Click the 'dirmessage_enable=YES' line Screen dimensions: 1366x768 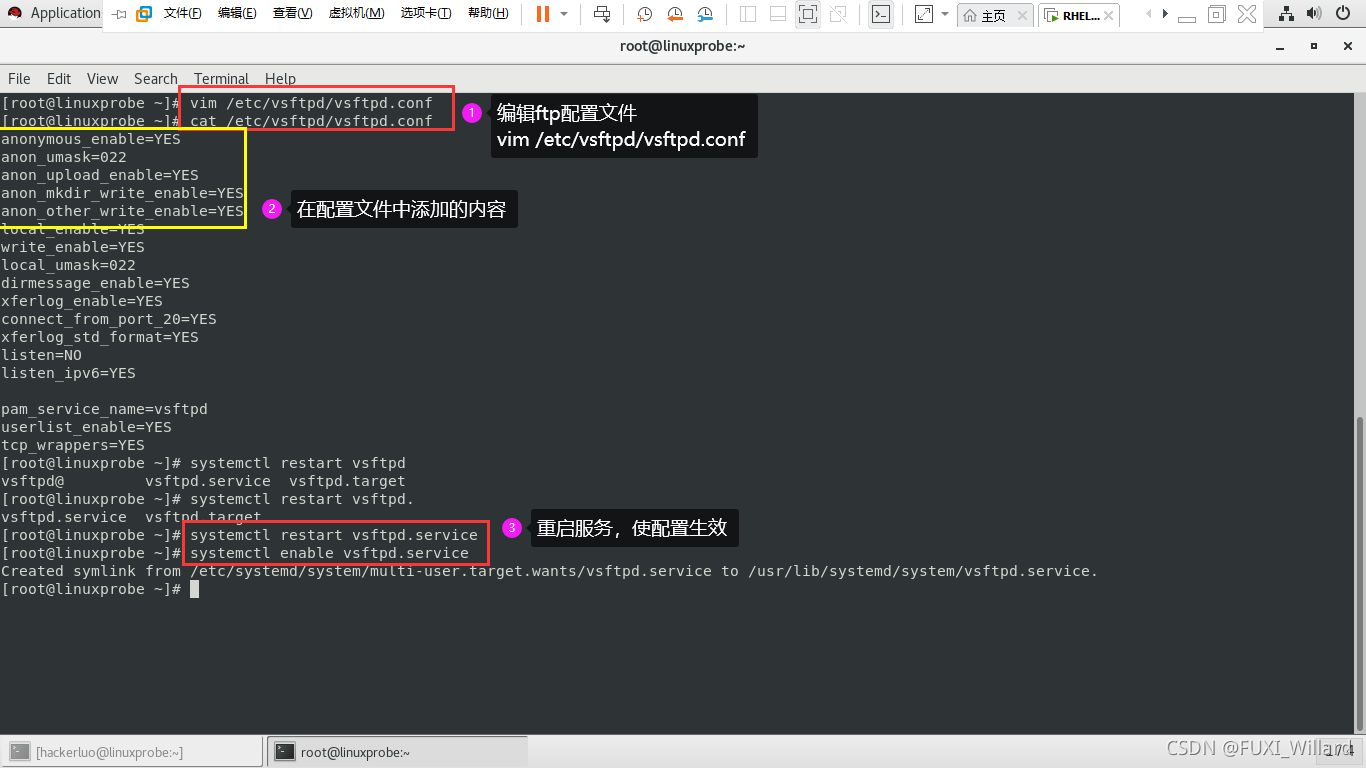pyautogui.click(x=95, y=283)
